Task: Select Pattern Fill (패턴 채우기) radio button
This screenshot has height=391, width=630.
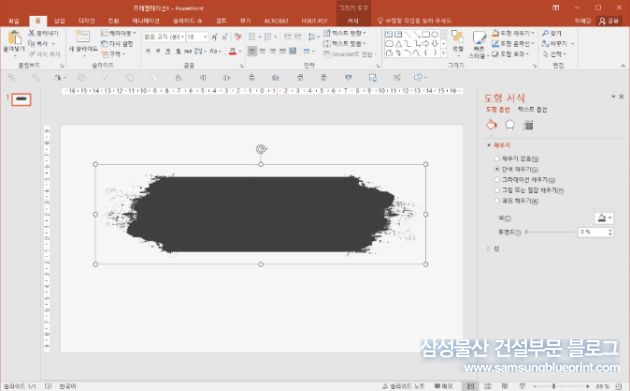Action: 497,201
